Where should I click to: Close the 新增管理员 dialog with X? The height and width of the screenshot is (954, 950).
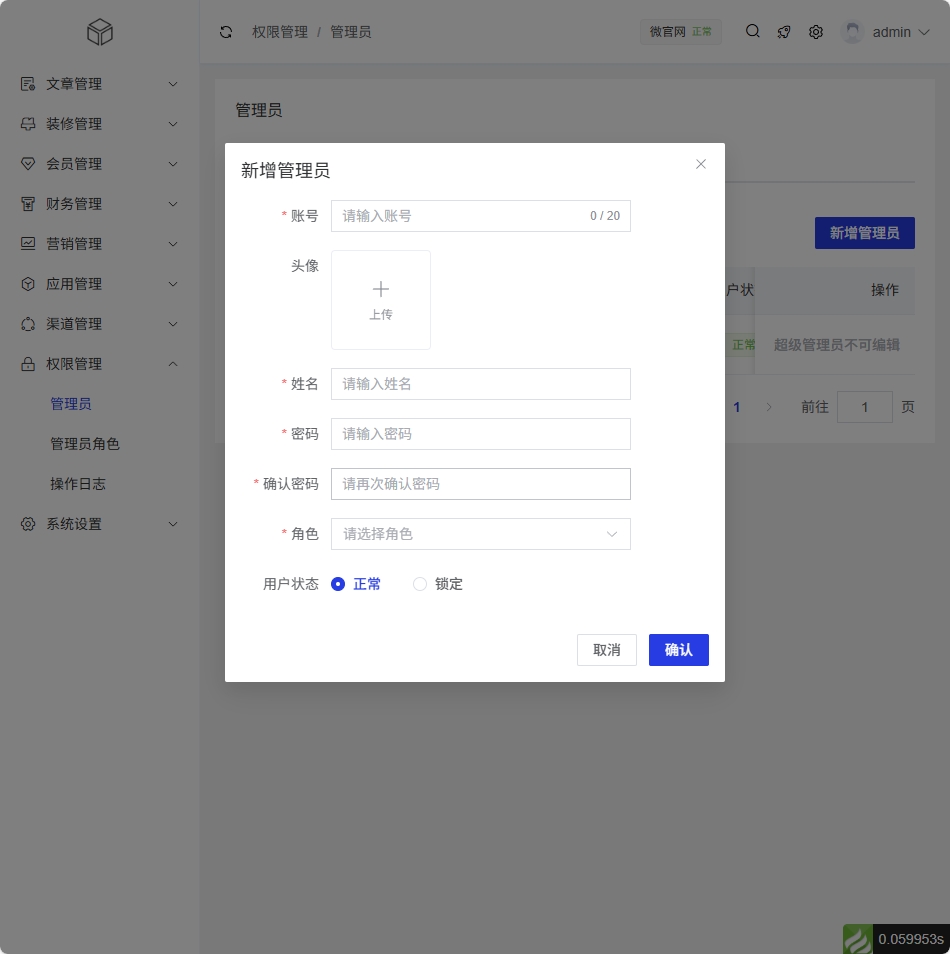point(701,164)
